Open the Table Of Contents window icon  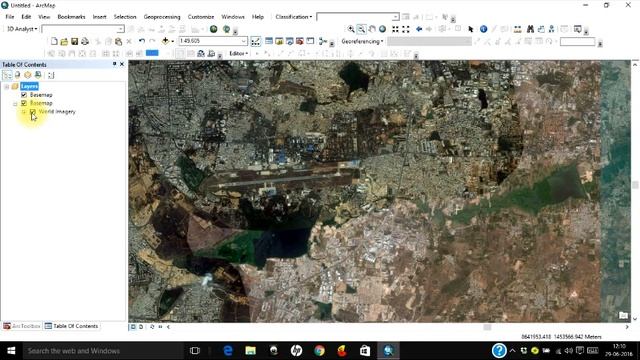pyautogui.click(x=269, y=41)
